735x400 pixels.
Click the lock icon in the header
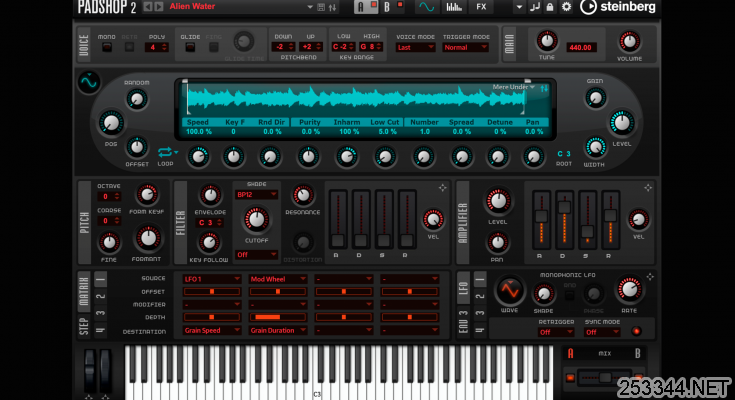(x=550, y=7)
